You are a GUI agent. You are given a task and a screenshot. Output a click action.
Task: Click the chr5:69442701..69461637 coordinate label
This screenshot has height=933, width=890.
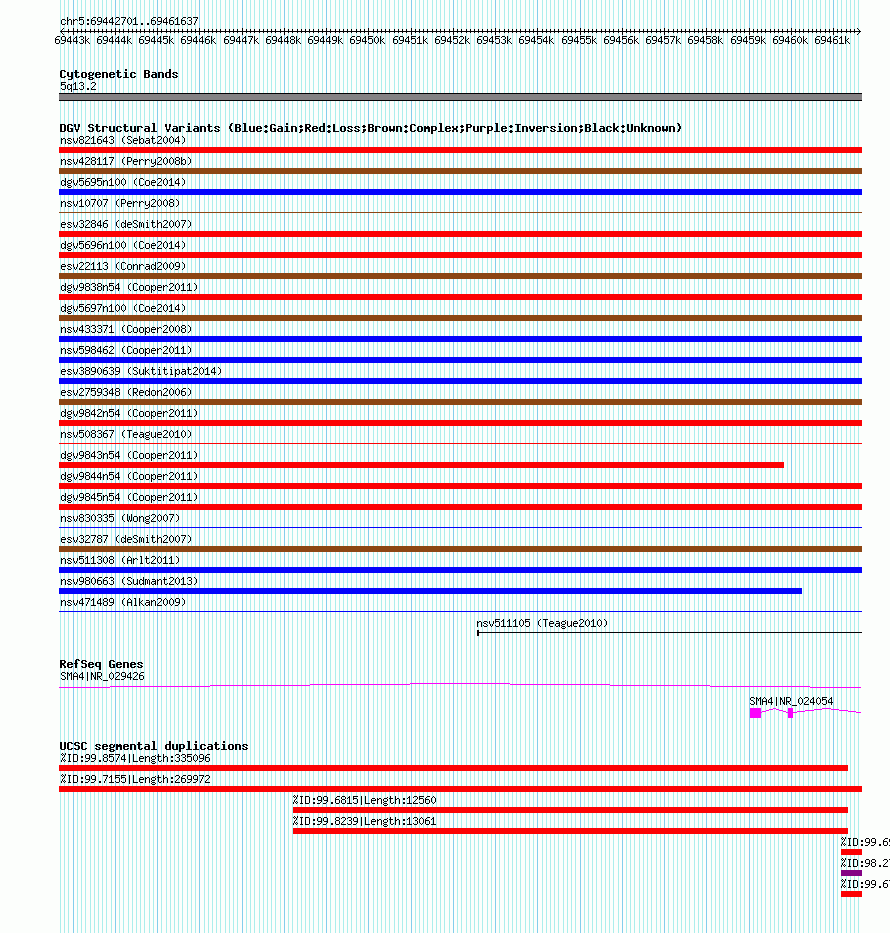[x=129, y=21]
